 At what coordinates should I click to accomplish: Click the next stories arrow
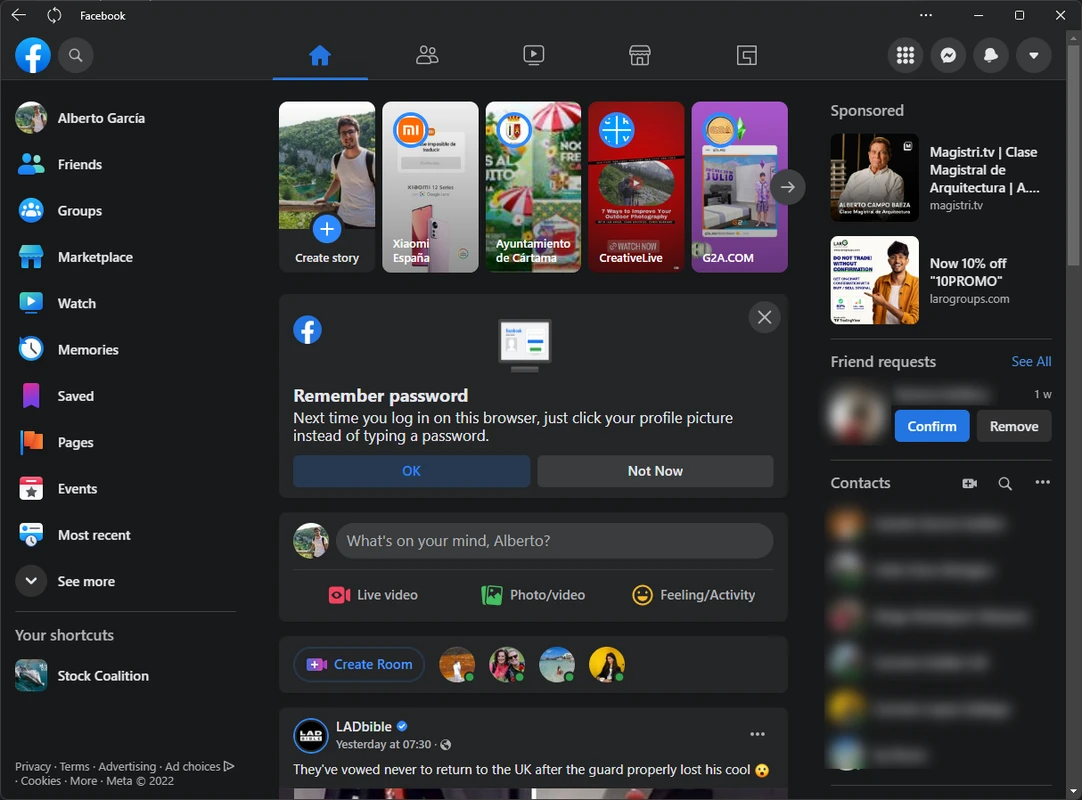point(787,187)
